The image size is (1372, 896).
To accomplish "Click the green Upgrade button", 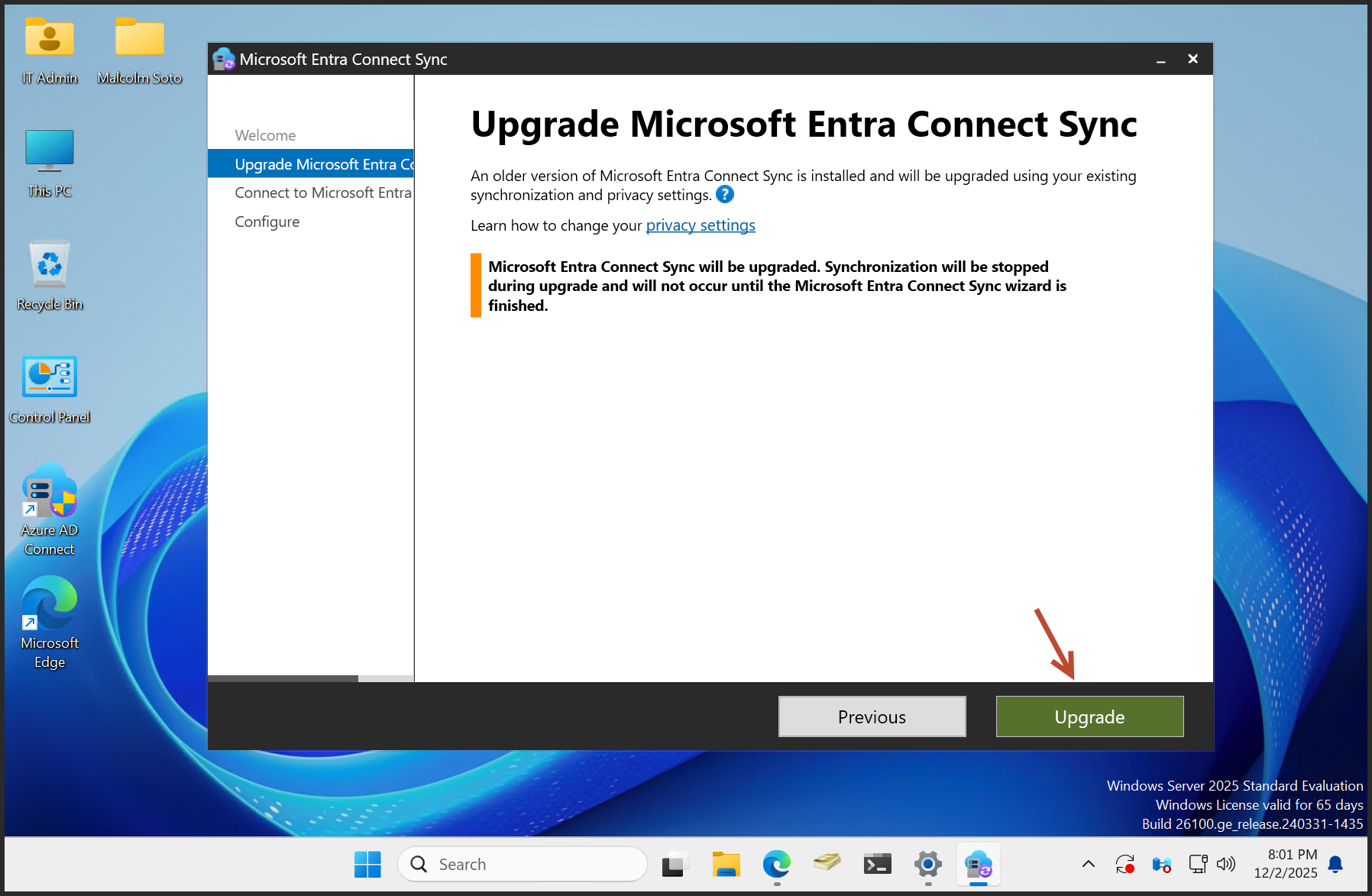I will [x=1089, y=716].
